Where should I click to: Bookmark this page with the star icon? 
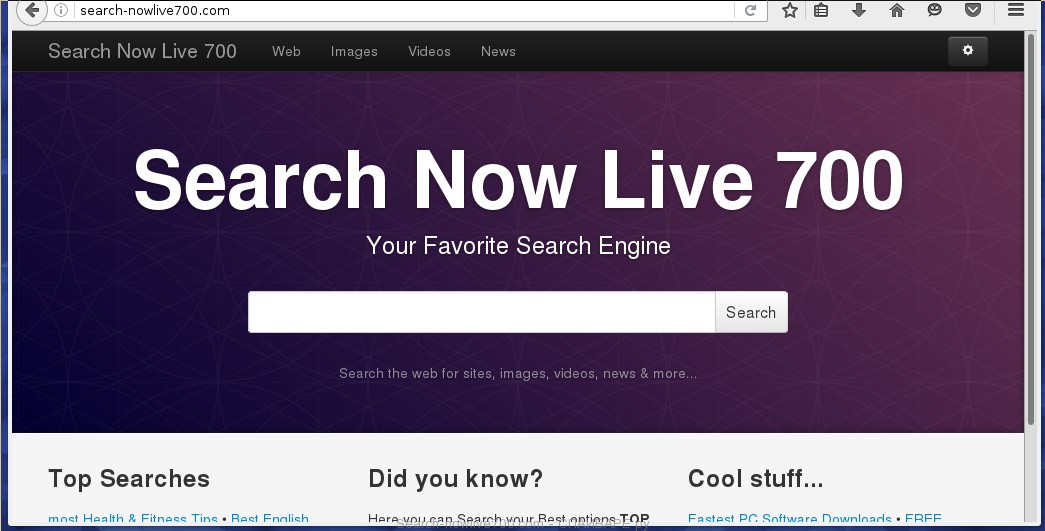coord(790,10)
